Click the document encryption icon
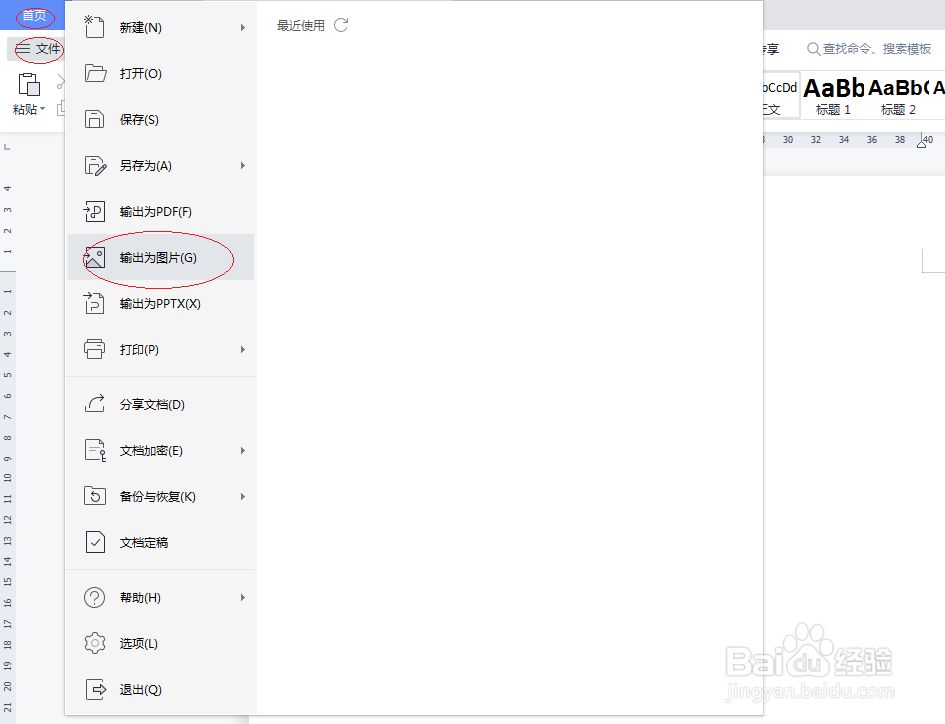The height and width of the screenshot is (724, 945). coord(95,450)
